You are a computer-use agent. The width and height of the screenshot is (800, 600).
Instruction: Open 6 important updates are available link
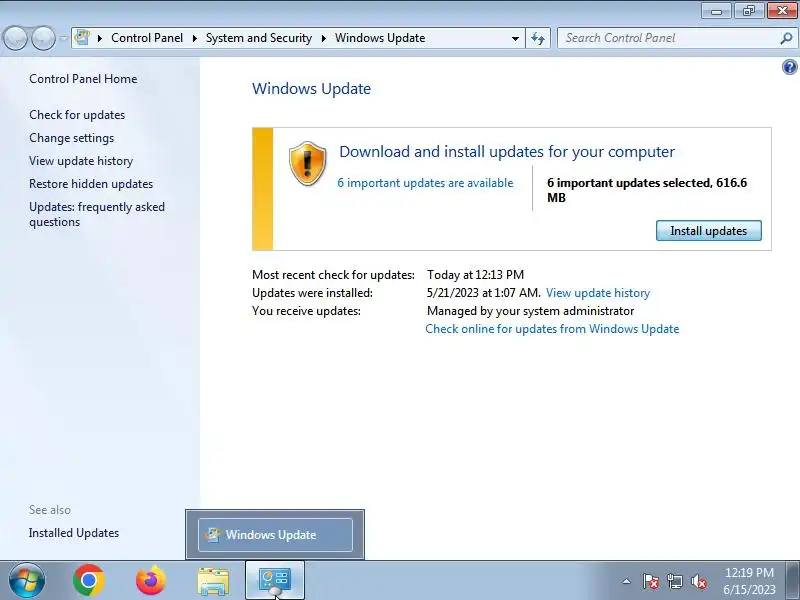[x=425, y=183]
